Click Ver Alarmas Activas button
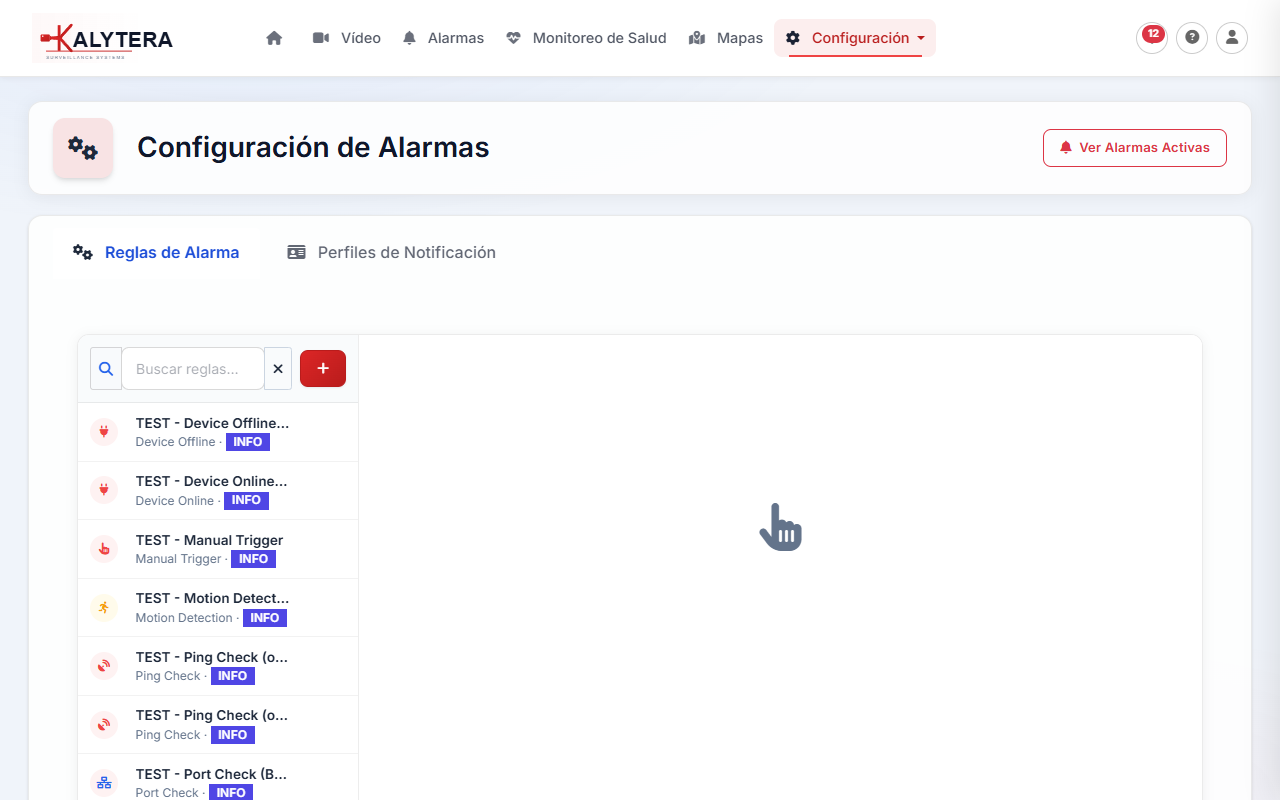 click(x=1135, y=148)
